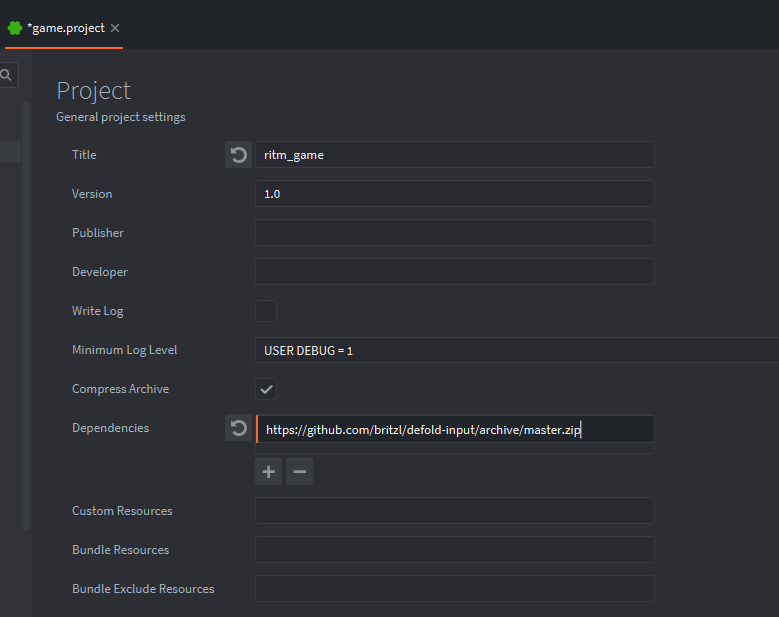Click the green game.project tab icon
Viewport: 779px width, 617px height.
tap(15, 28)
